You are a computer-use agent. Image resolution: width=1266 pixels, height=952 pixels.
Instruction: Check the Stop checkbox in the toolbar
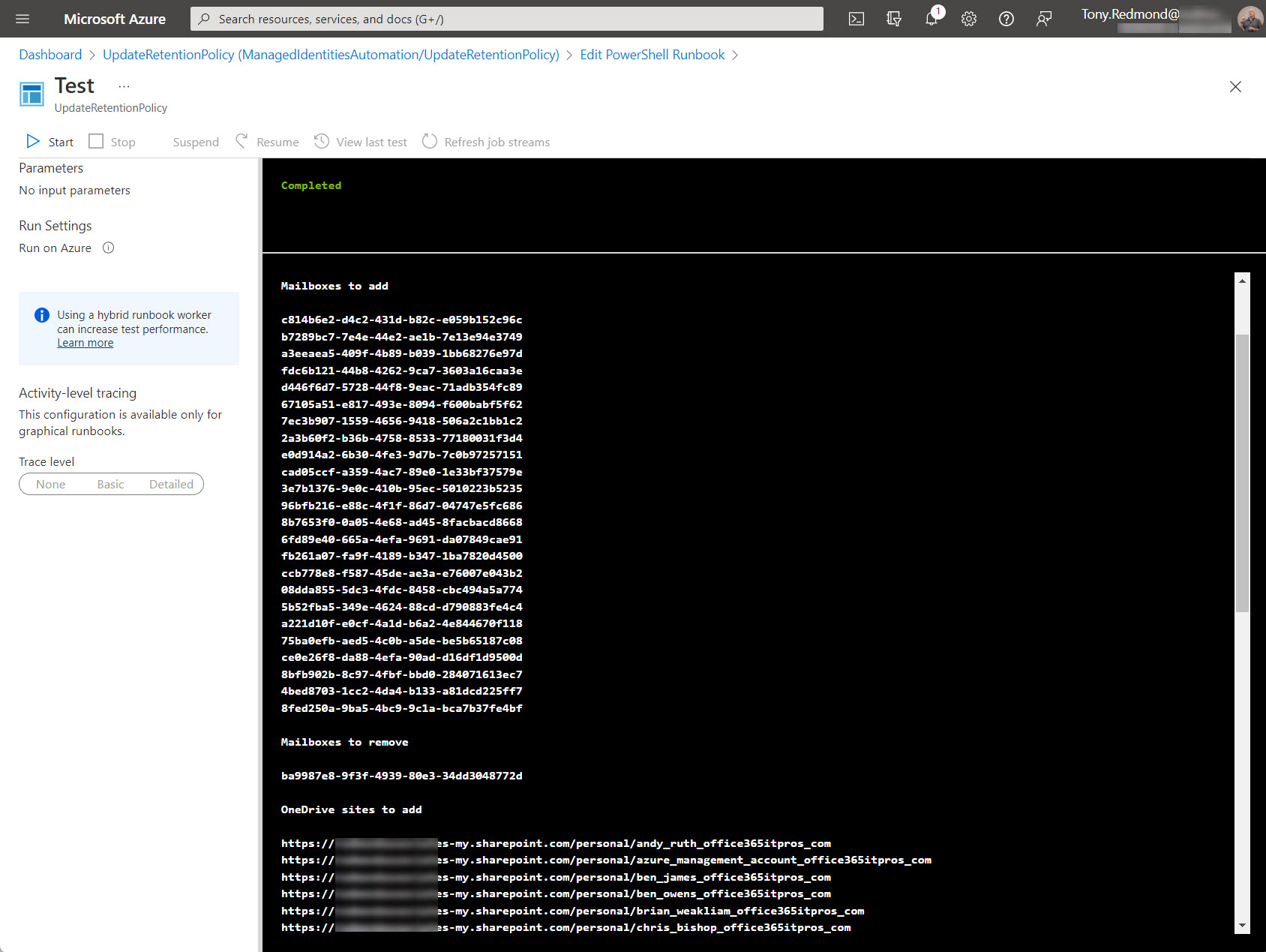point(96,141)
